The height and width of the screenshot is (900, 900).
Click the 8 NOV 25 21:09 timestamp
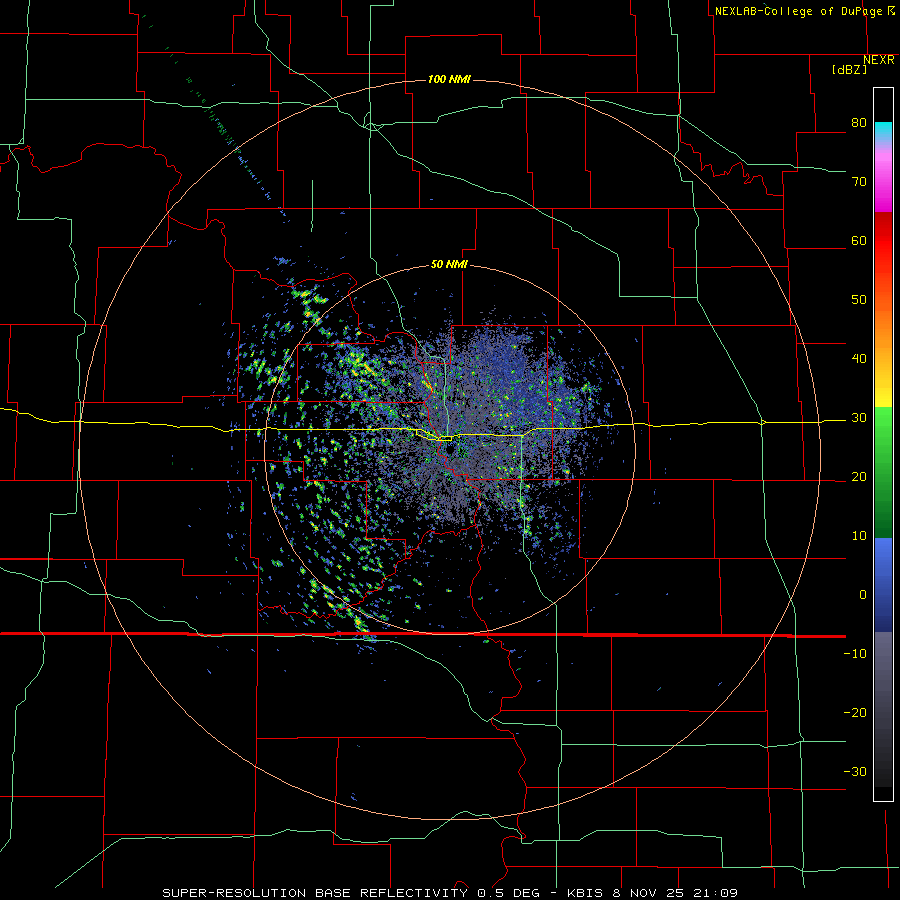click(x=676, y=893)
